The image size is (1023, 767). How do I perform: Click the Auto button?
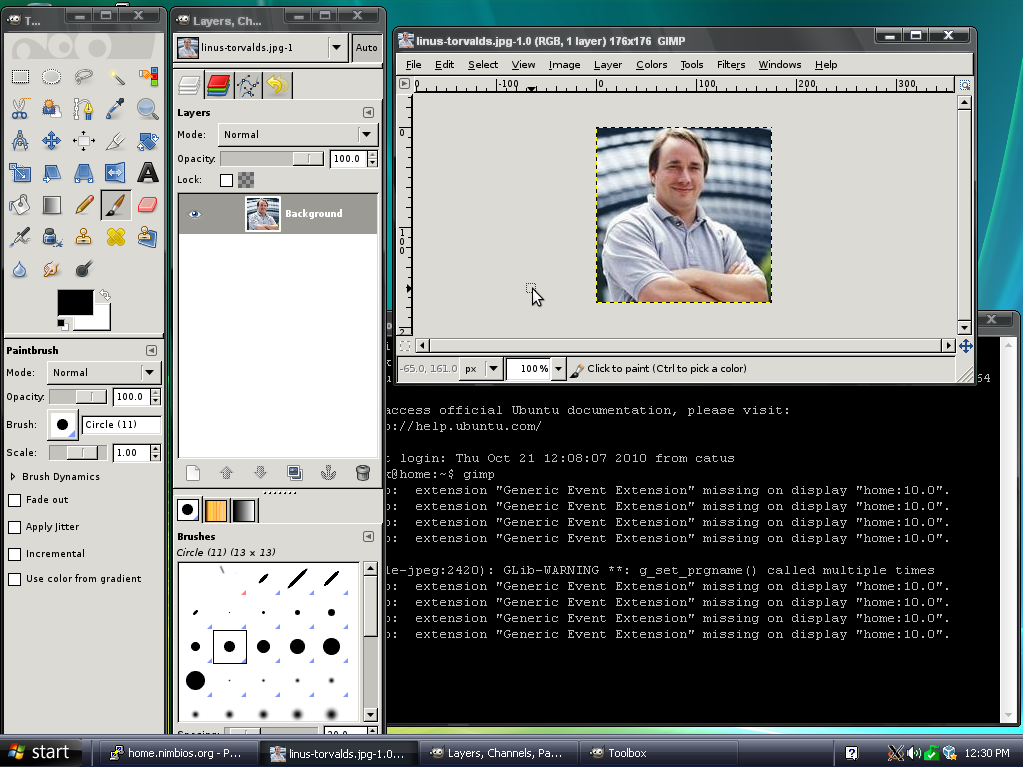pyautogui.click(x=366, y=48)
